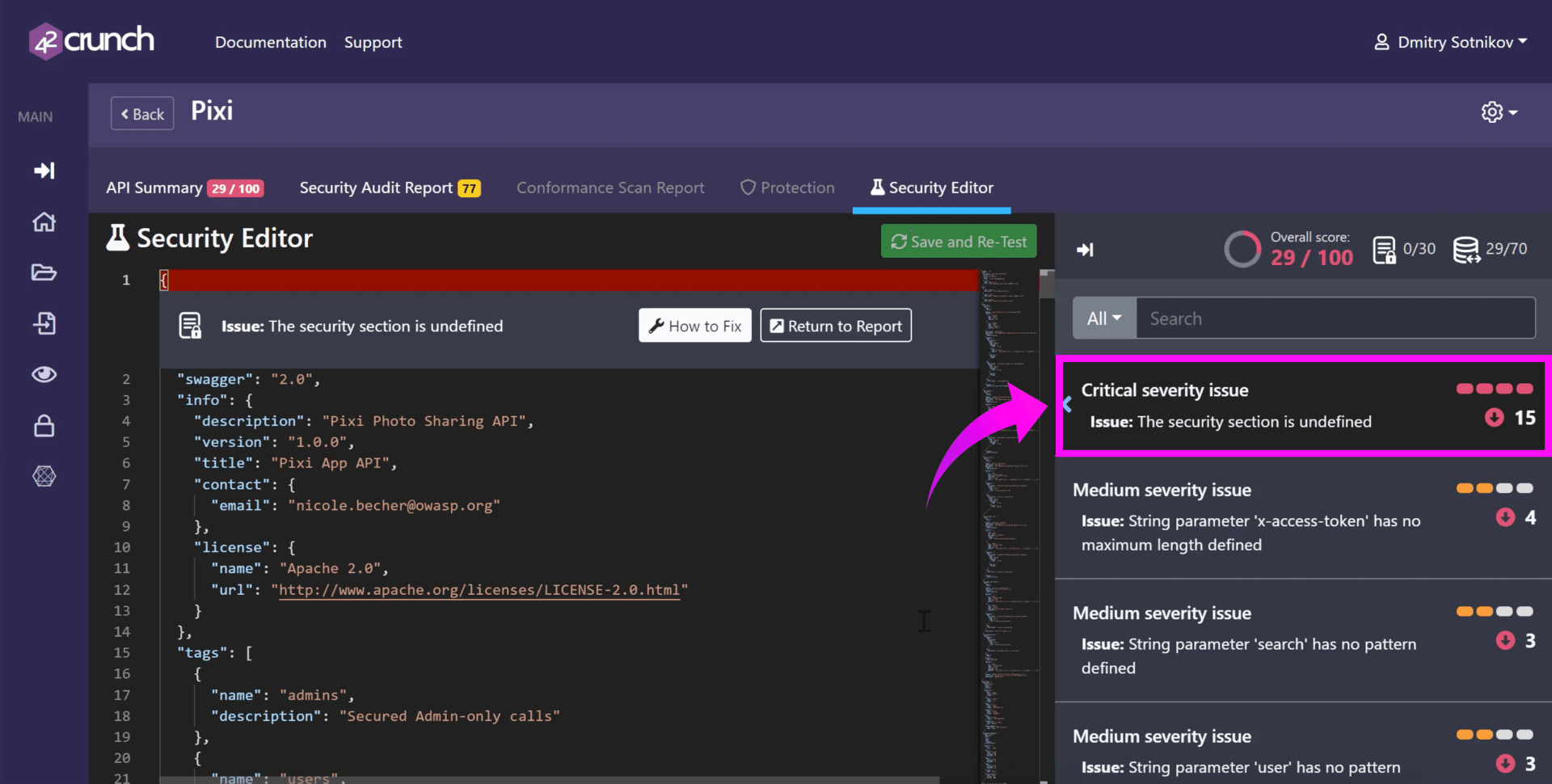This screenshot has height=784, width=1552.
Task: Open Documentation in top menu
Action: (x=271, y=42)
